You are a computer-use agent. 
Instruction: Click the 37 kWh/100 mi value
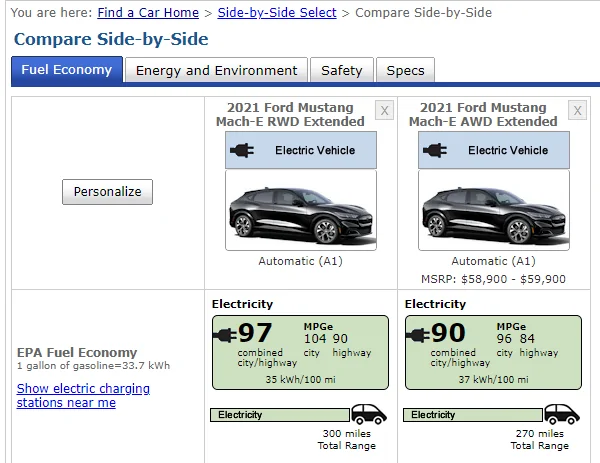(493, 380)
